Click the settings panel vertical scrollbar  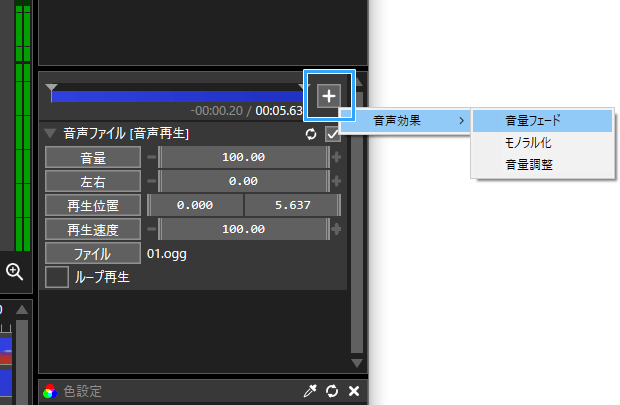pos(357,221)
